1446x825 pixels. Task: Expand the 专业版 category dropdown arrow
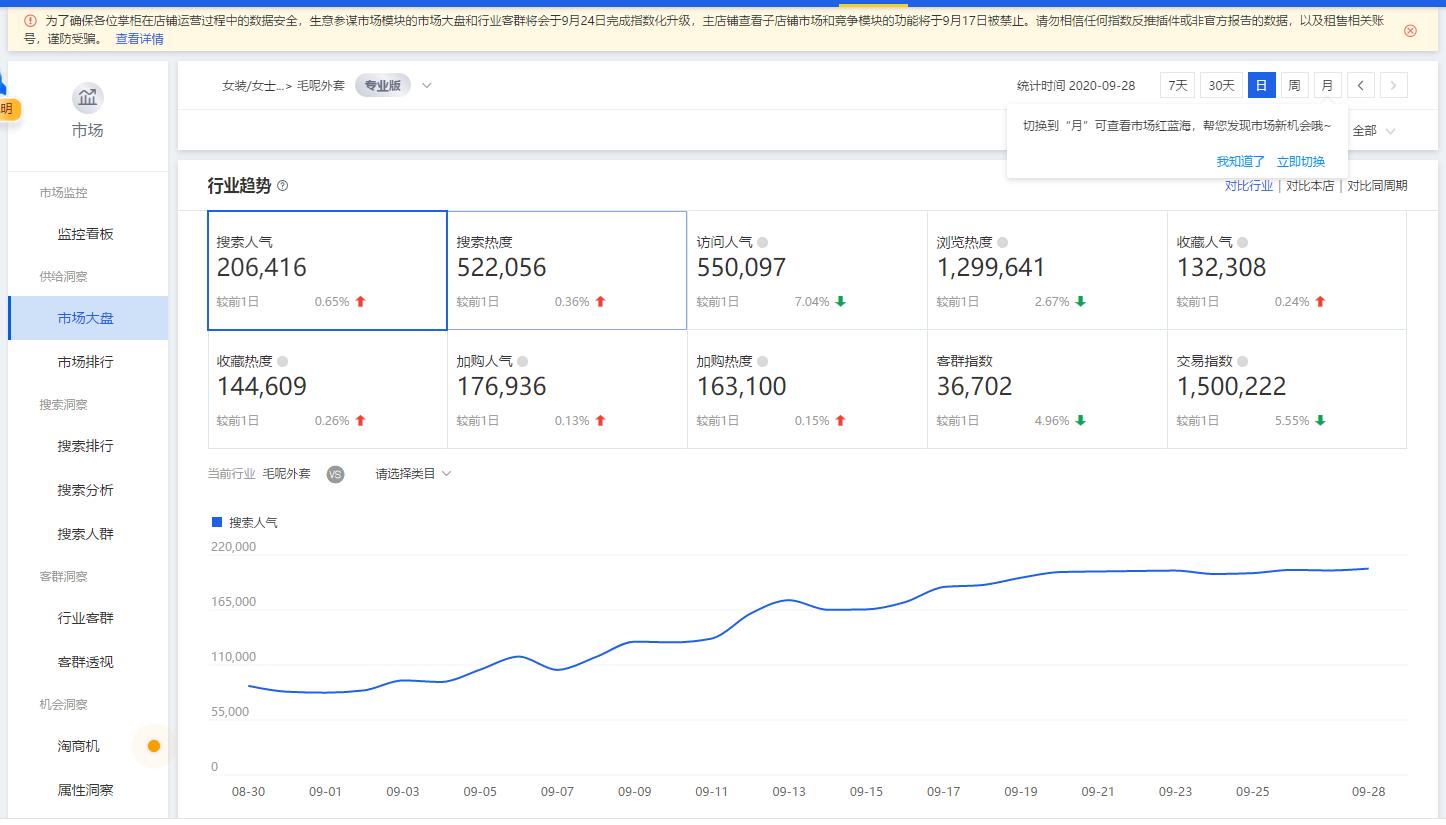click(427, 86)
